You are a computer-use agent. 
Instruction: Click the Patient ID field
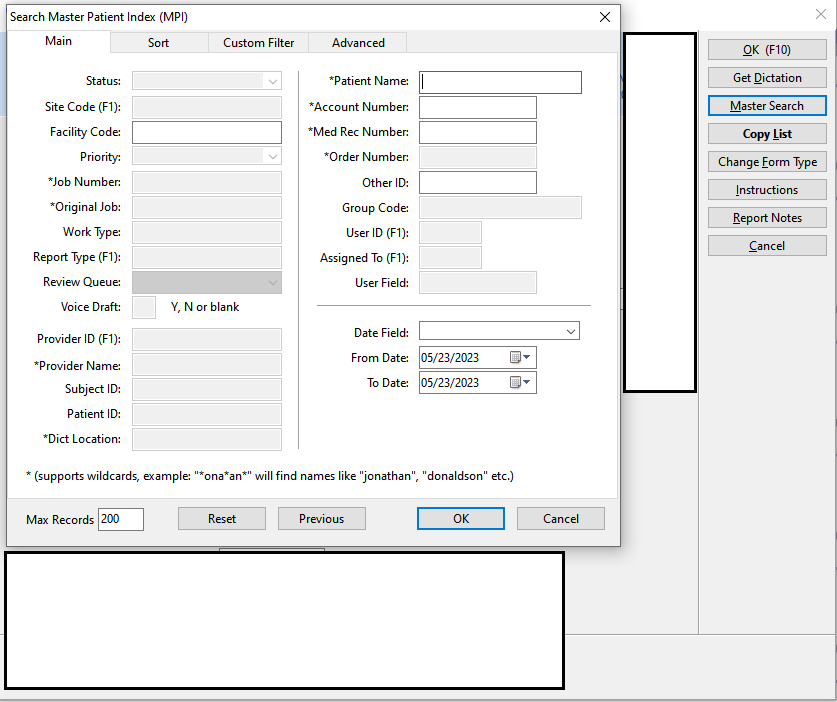coord(207,415)
